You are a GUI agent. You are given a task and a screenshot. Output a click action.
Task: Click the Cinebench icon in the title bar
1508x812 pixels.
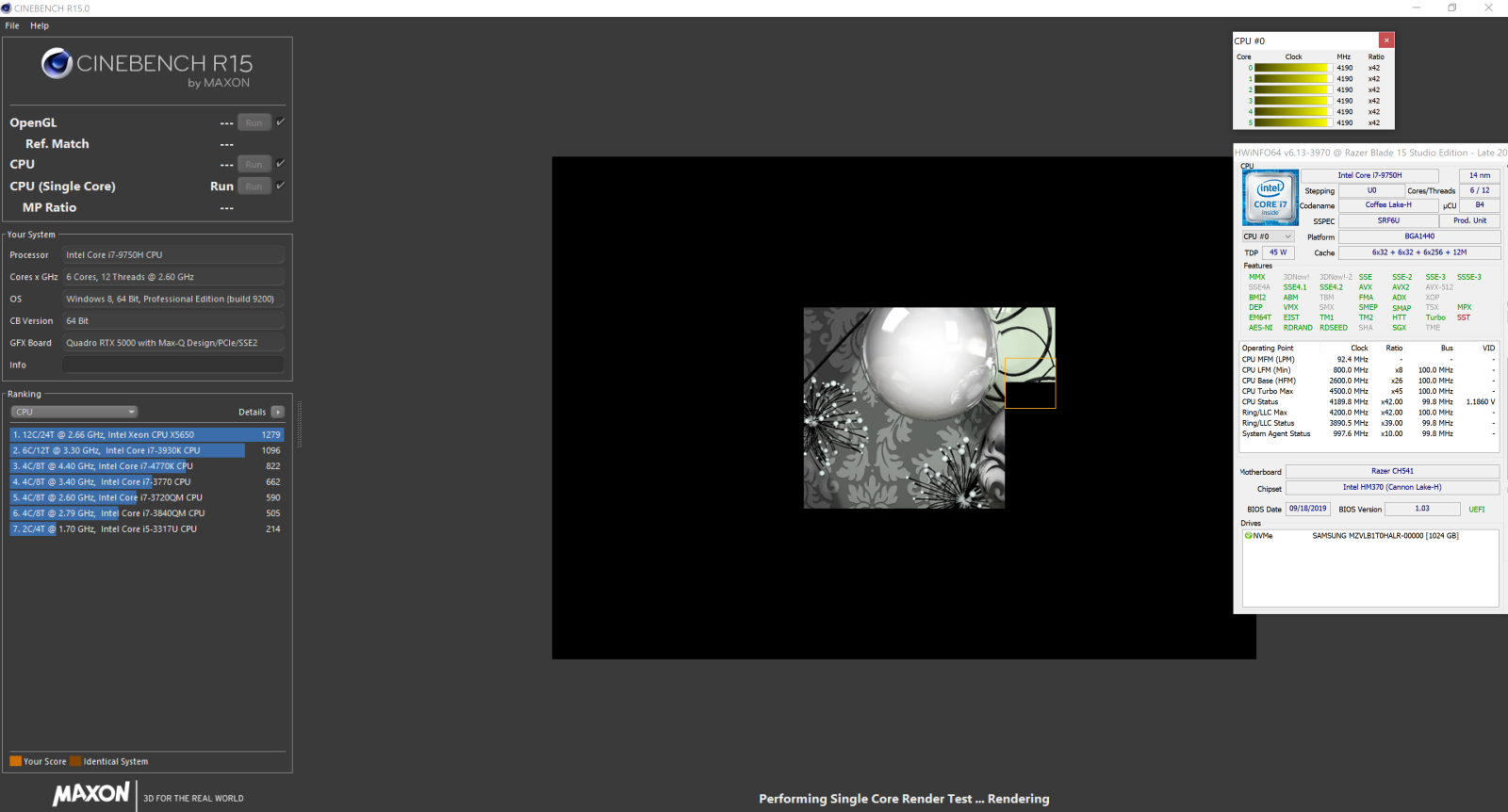(7, 8)
